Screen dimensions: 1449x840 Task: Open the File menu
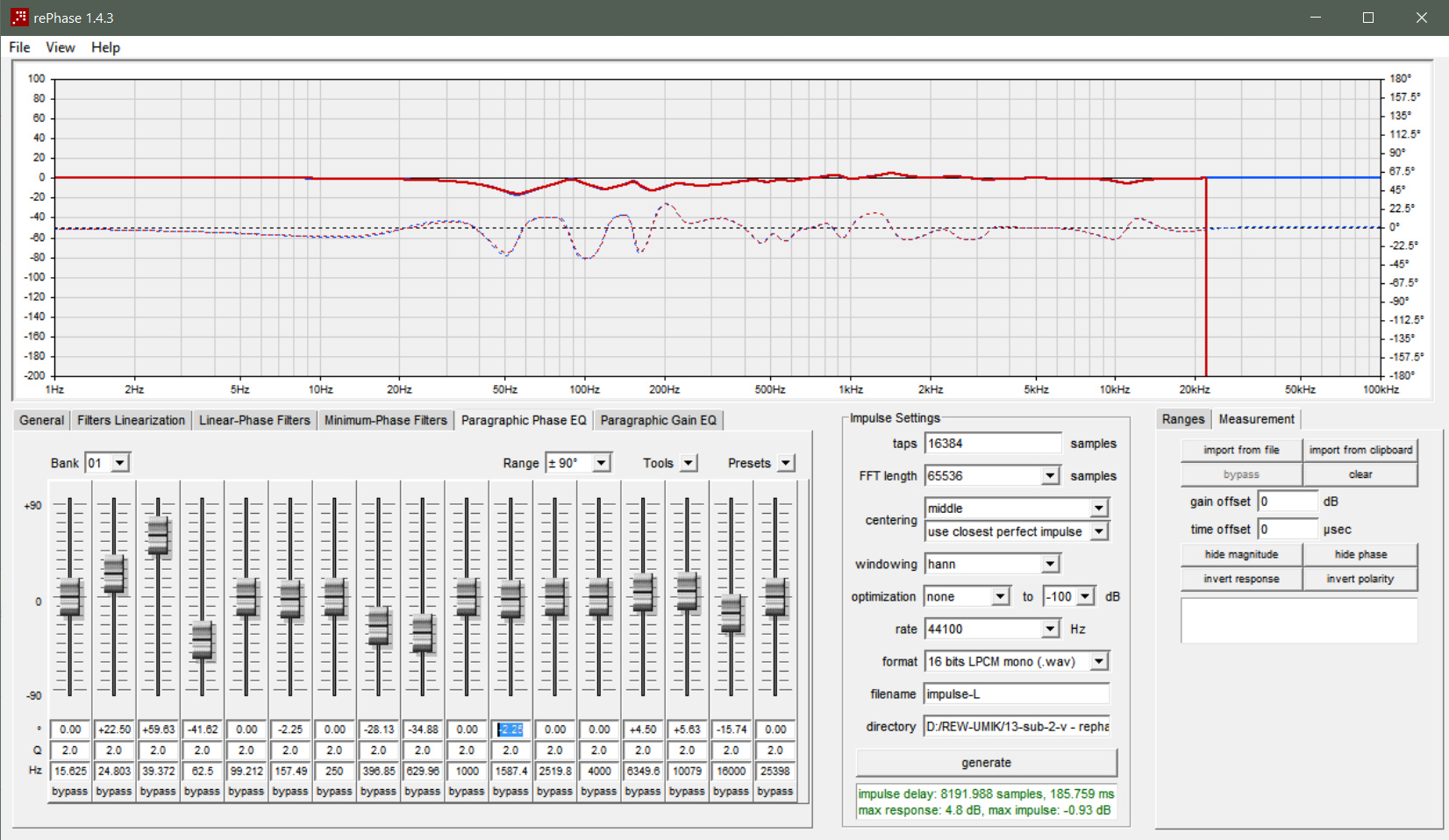point(19,47)
